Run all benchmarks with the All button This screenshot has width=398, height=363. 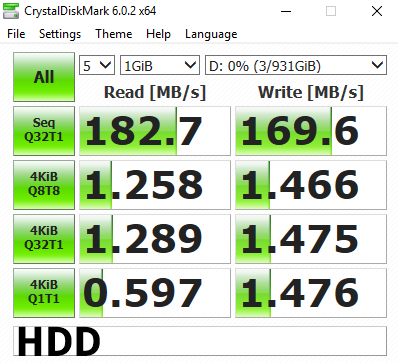(x=44, y=77)
